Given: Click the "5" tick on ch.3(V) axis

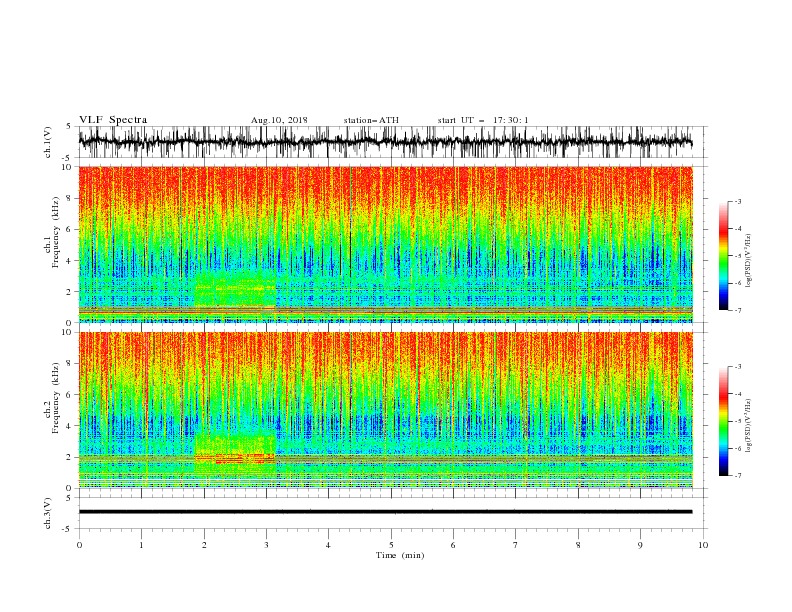Looking at the screenshot, I should 69,498.
